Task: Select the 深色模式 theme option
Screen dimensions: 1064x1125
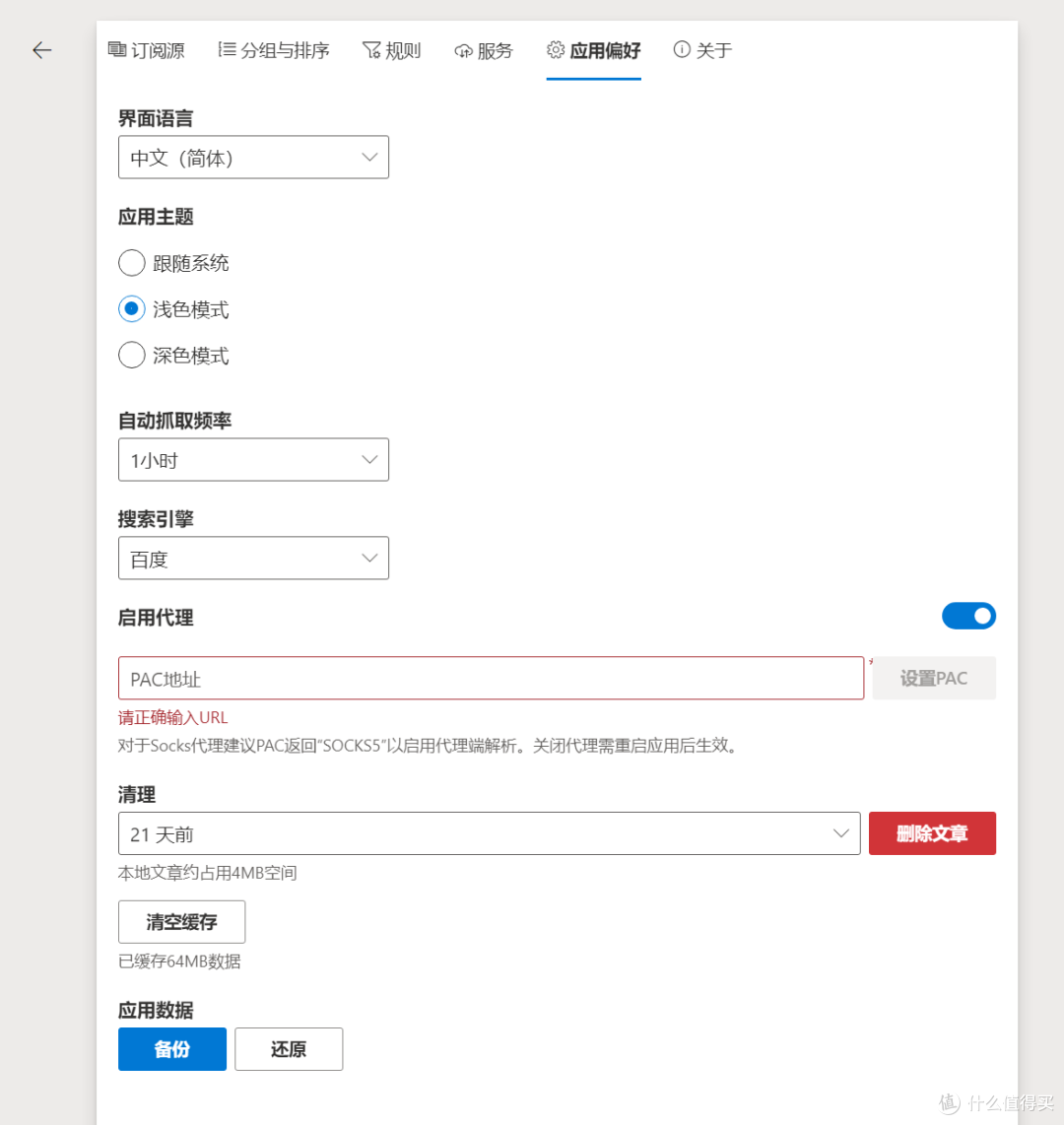Action: [131, 355]
